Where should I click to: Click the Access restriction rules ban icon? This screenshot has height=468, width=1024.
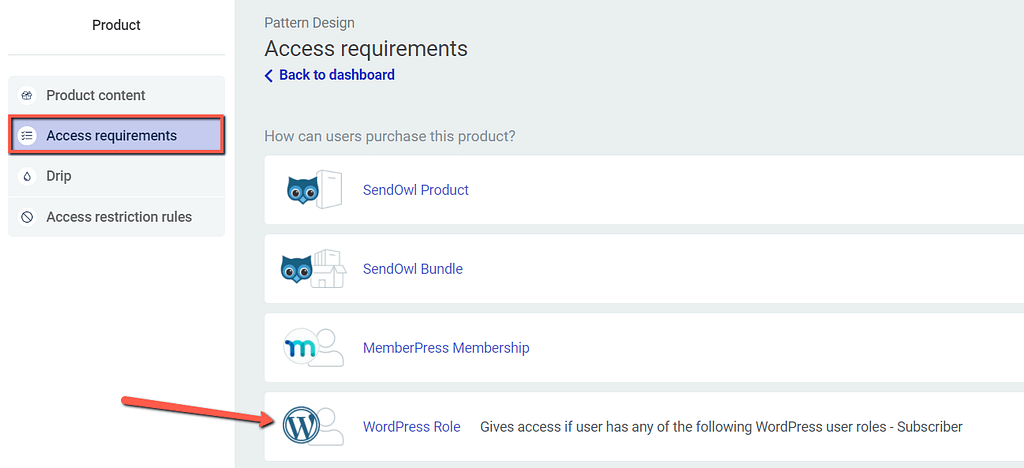click(x=27, y=217)
